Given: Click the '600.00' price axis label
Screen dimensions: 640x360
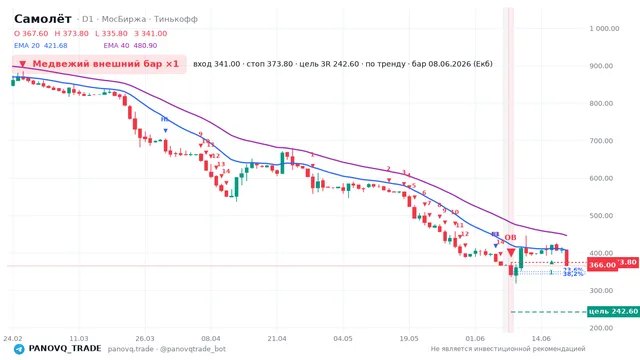Looking at the screenshot, I should (601, 178).
